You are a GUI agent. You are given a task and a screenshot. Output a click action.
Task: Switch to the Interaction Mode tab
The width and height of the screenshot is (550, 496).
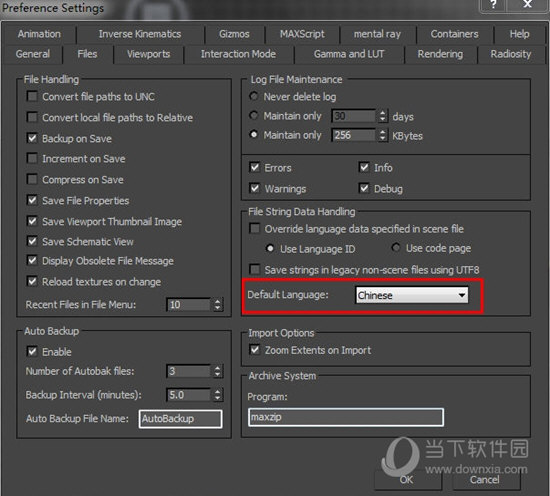point(238,54)
